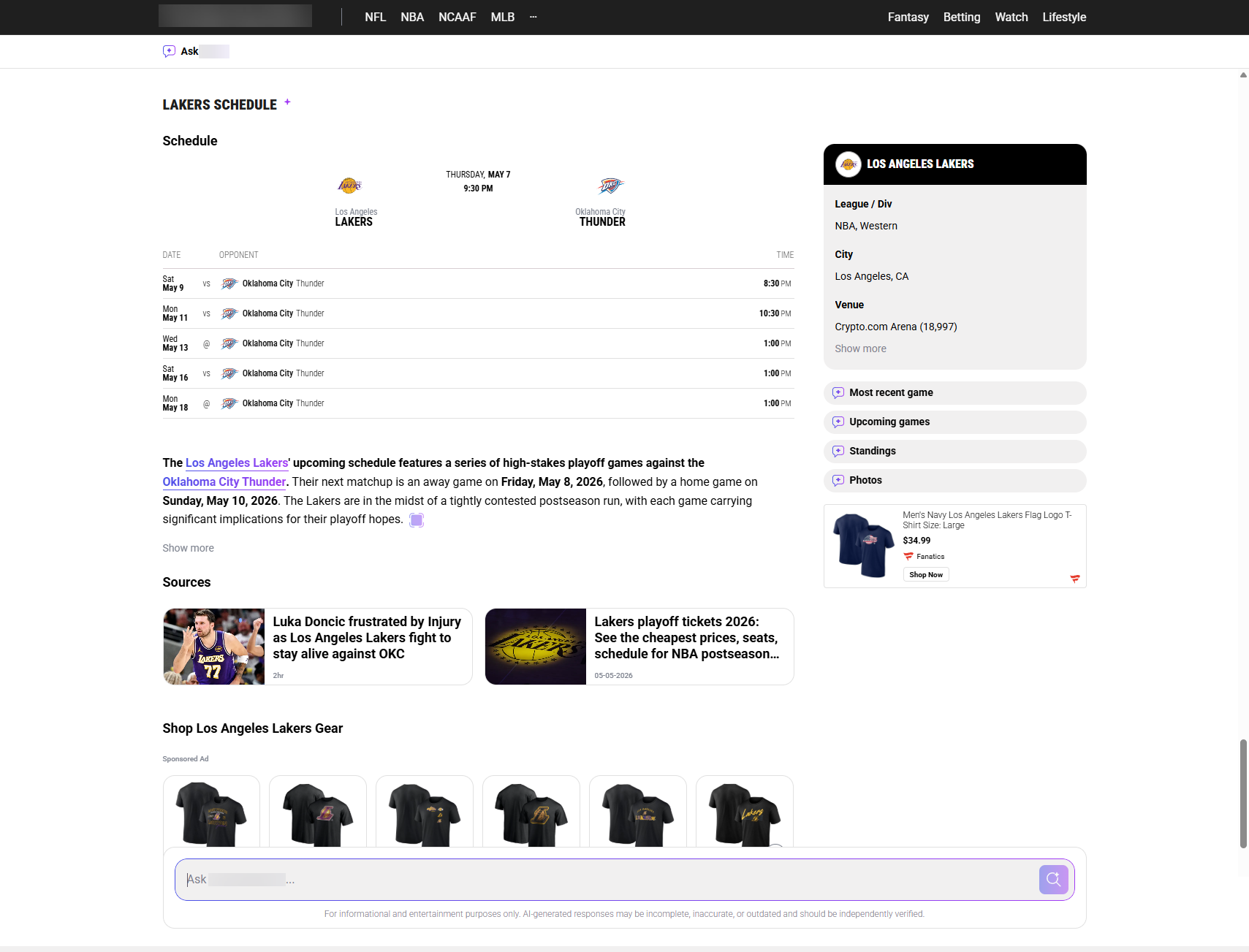The height and width of the screenshot is (952, 1249).
Task: Click the Fanatics flag logo next to price
Action: (x=908, y=557)
